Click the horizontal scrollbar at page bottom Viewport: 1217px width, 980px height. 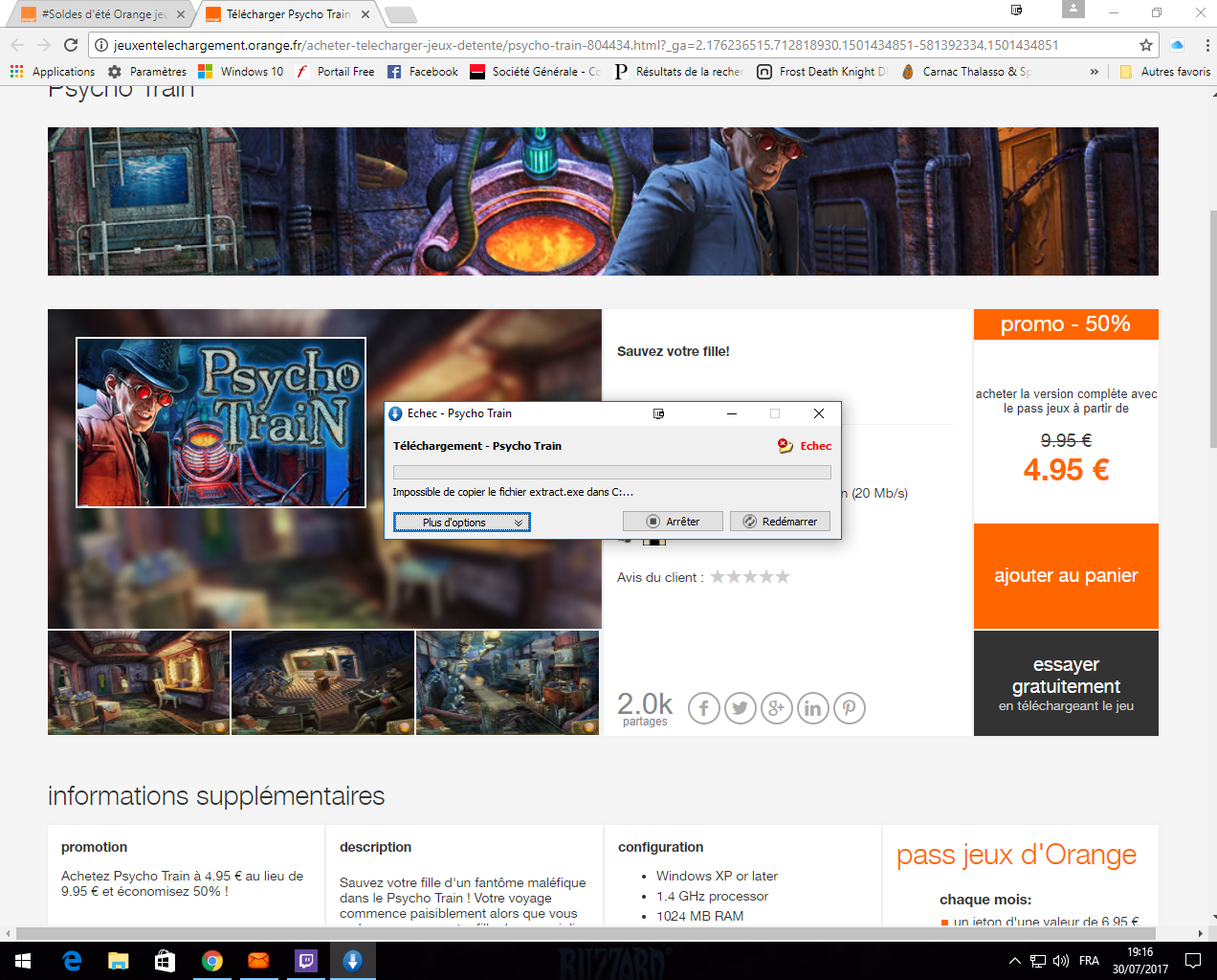(586, 933)
